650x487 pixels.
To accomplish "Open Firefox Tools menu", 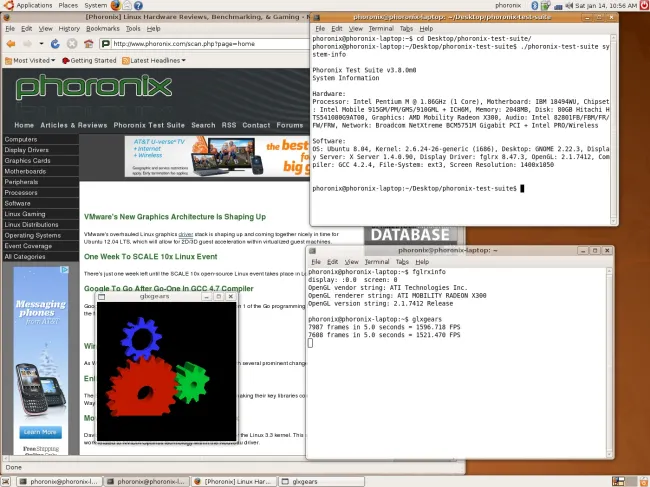I will (x=133, y=29).
